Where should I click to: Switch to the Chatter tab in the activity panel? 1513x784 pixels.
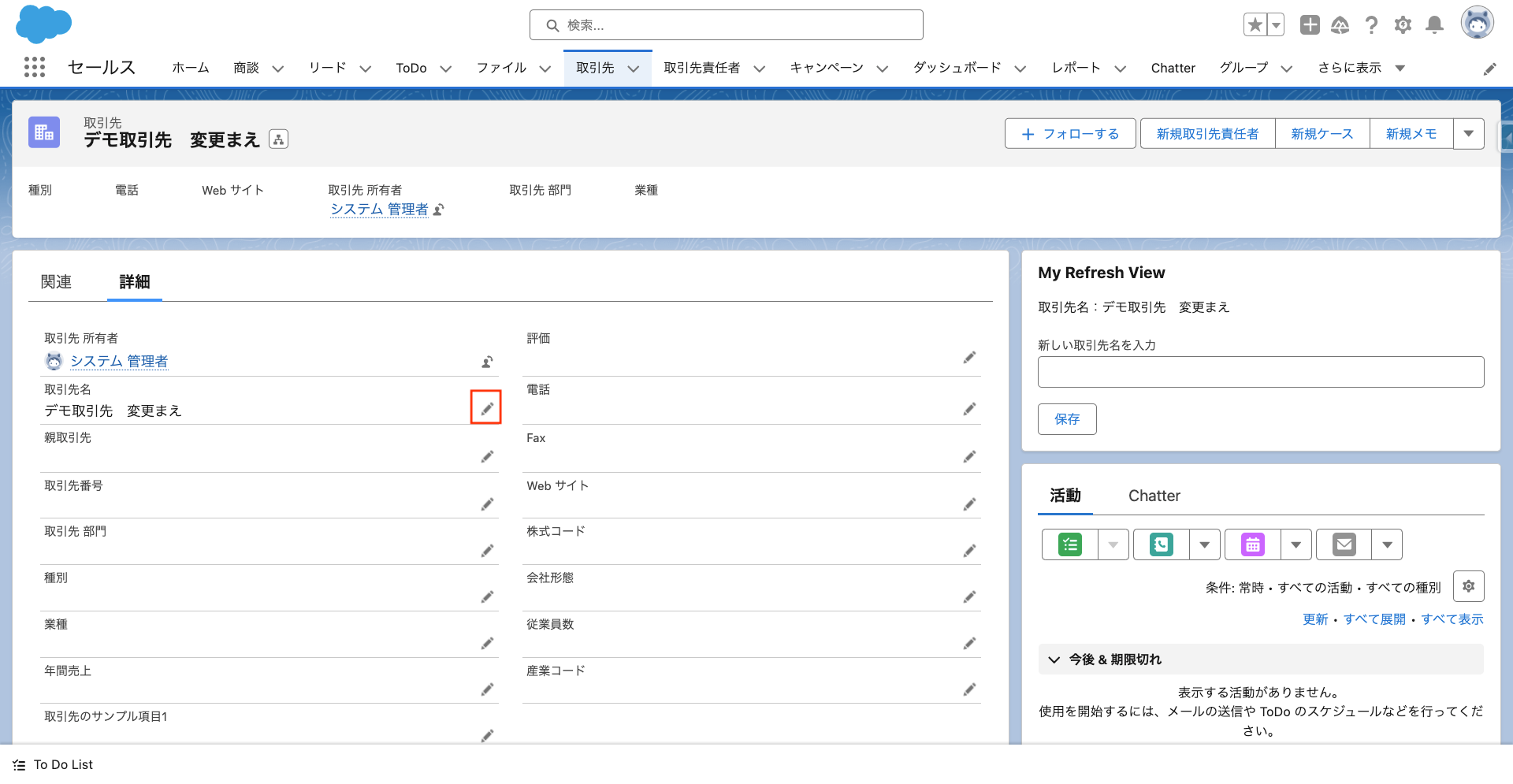tap(1154, 496)
